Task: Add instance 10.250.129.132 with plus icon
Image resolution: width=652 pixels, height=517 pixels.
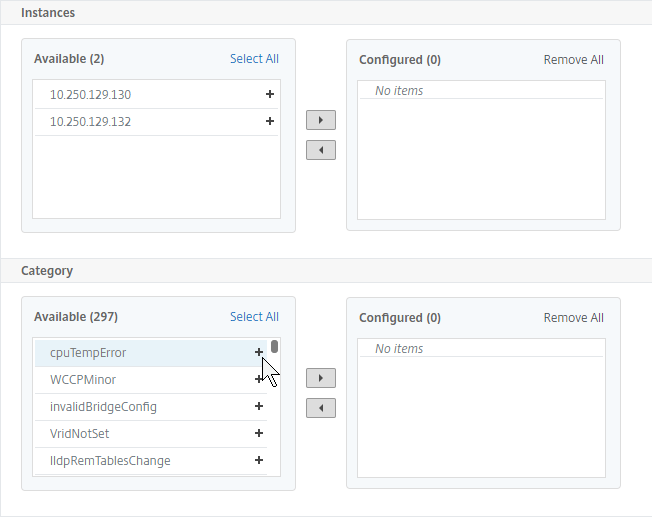Action: 269,121
